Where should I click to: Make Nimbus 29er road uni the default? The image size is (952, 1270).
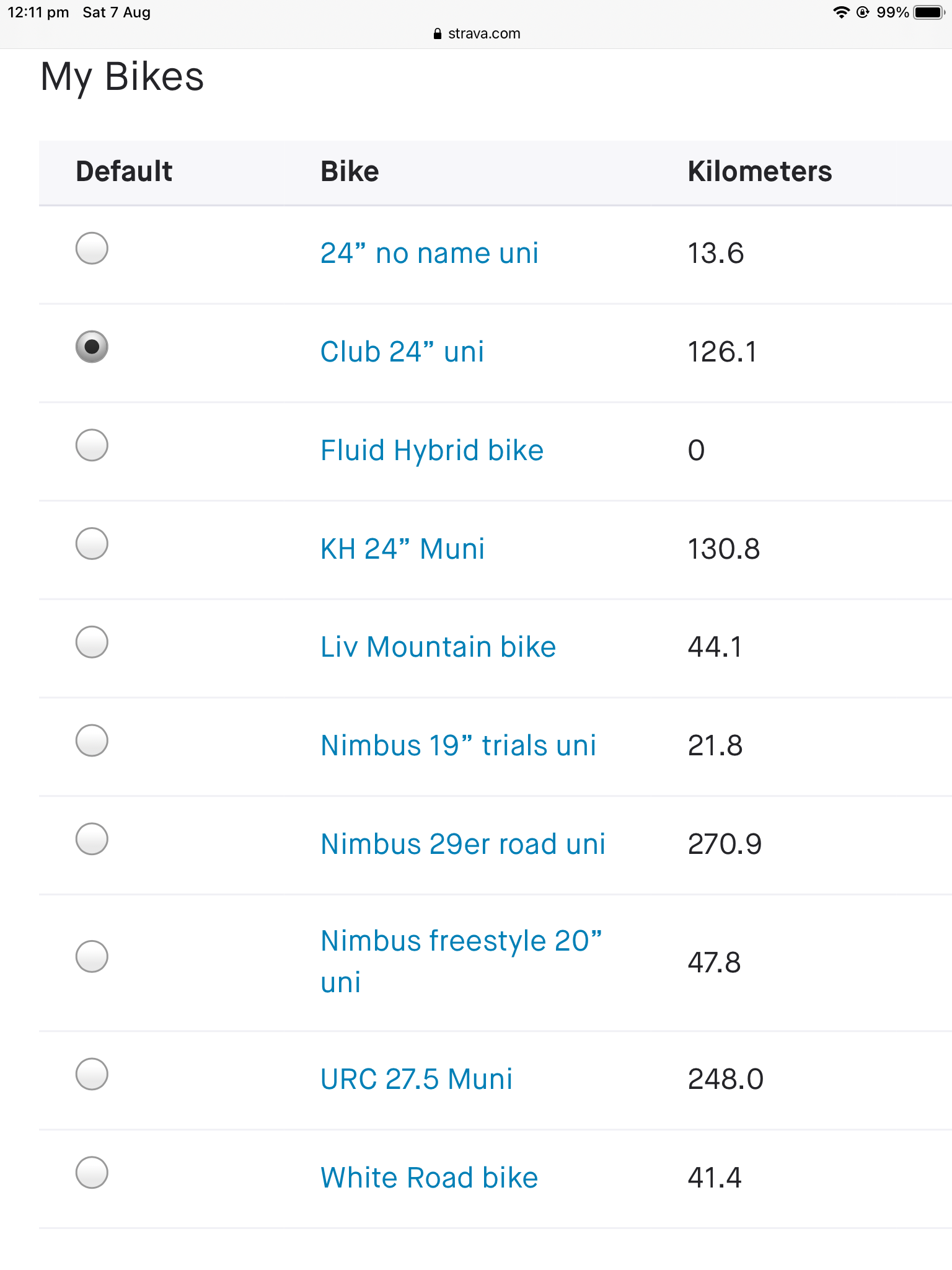pos(92,839)
